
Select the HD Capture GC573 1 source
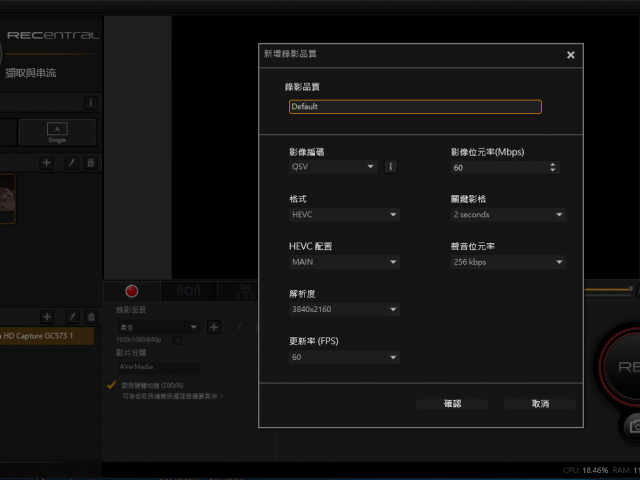click(x=47, y=336)
